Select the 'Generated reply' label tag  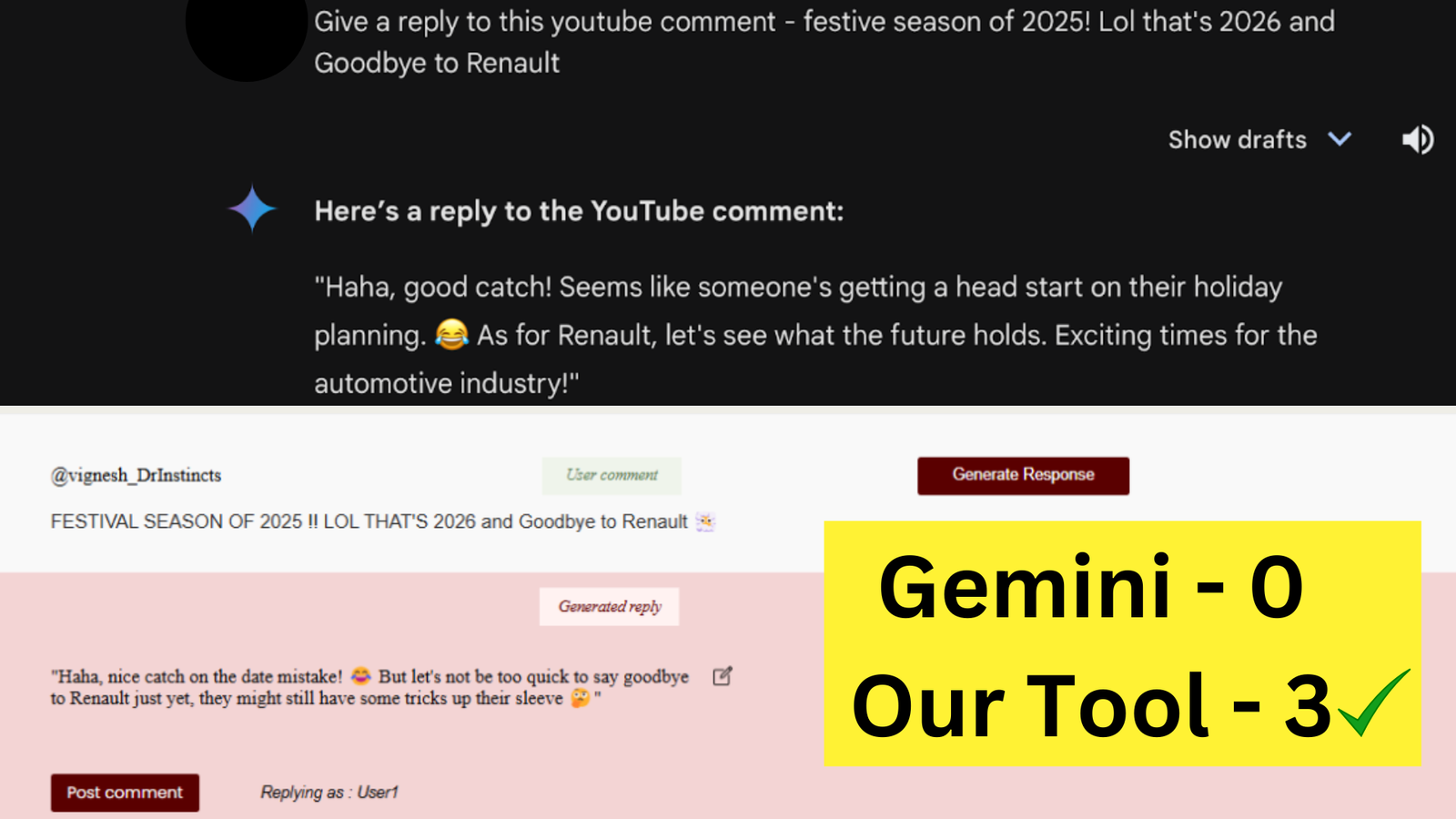click(x=610, y=606)
